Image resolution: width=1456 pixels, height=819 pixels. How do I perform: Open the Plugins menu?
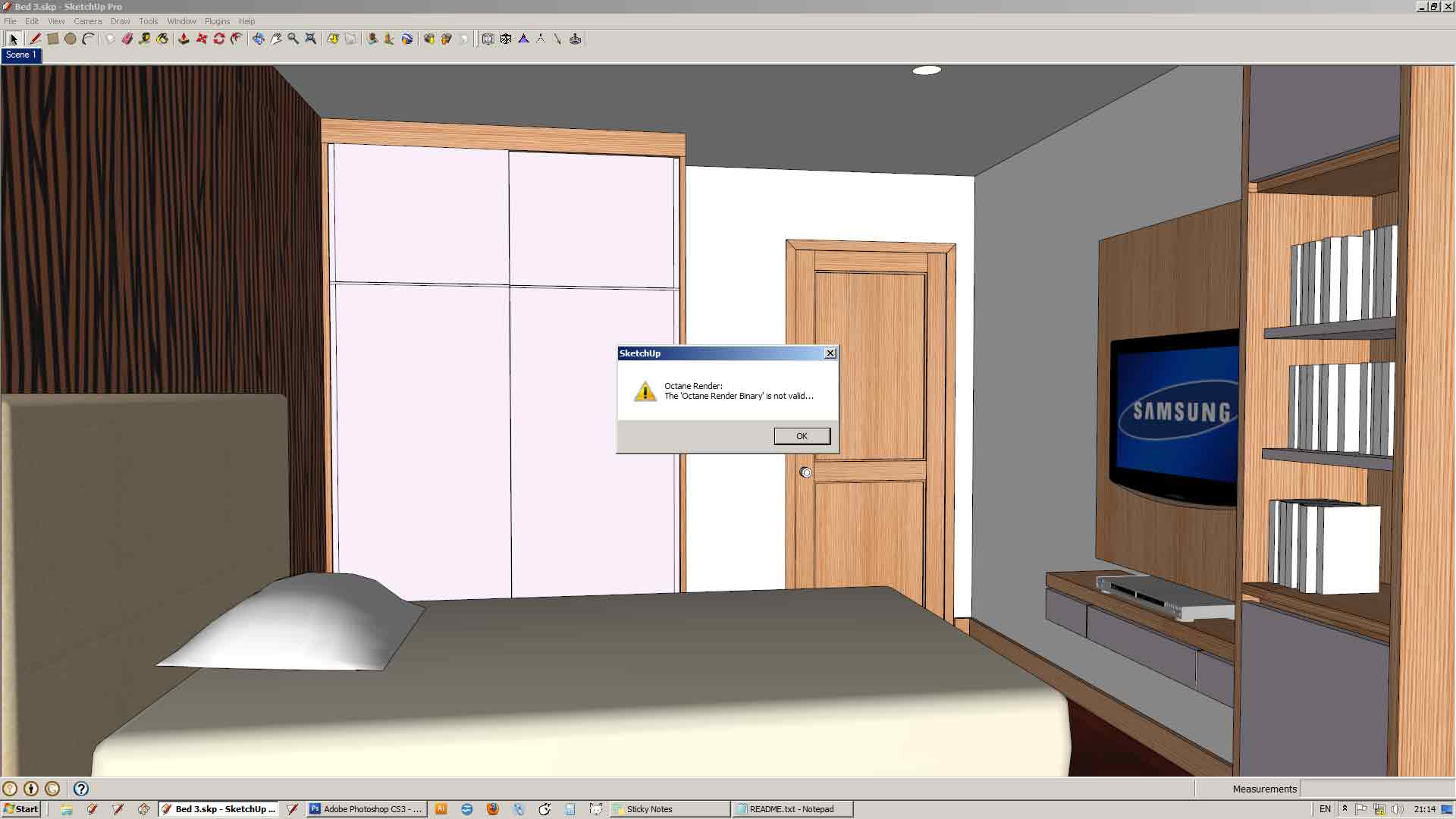point(217,21)
